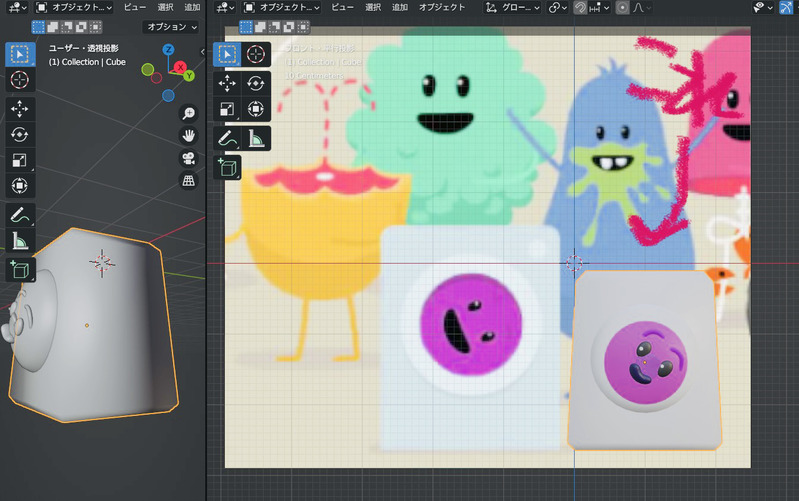The width and height of the screenshot is (799, 501).
Task: Click the pan hand navigation icon
Action: pyautogui.click(x=187, y=136)
